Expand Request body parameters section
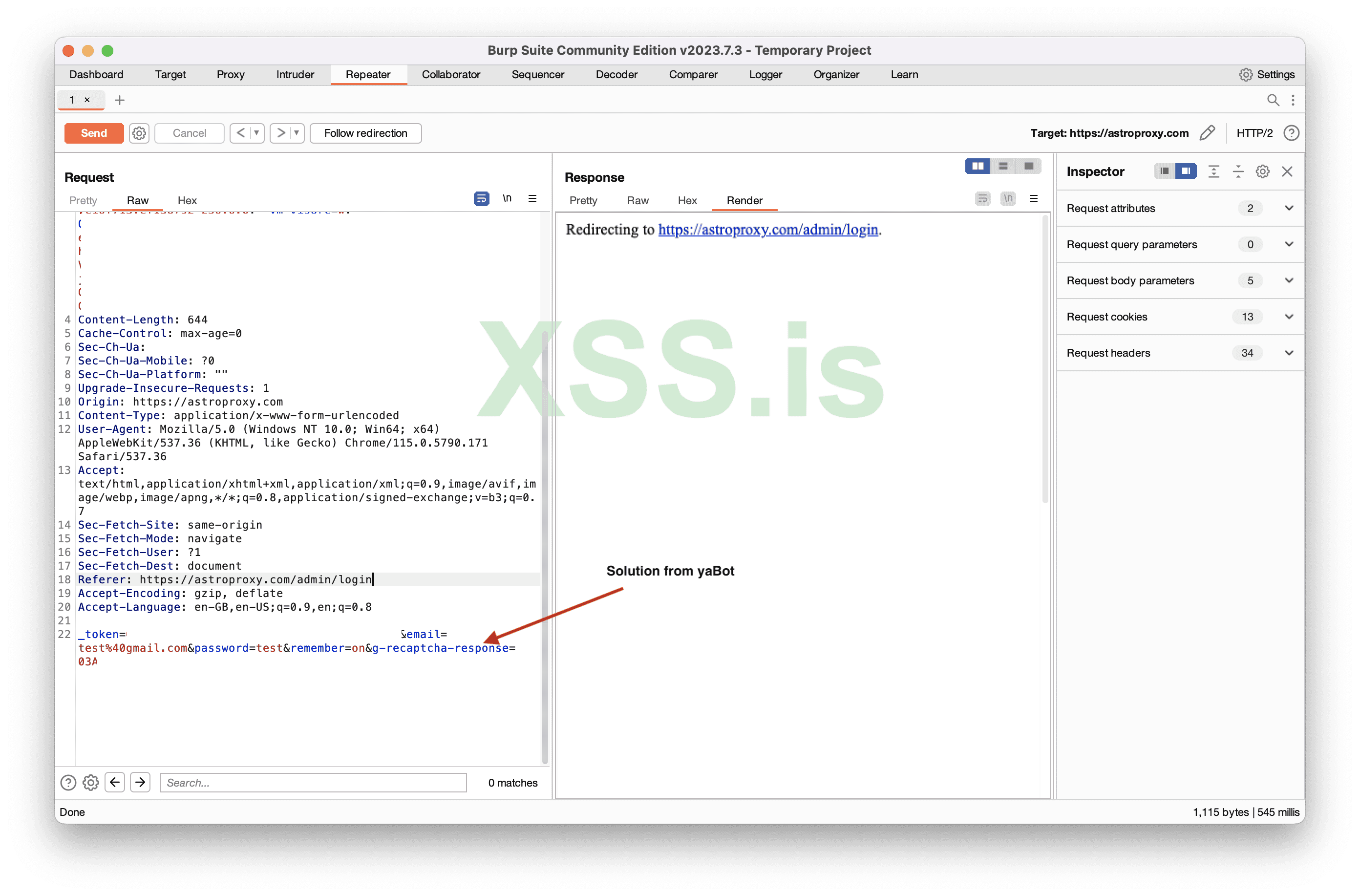 pos(1289,280)
